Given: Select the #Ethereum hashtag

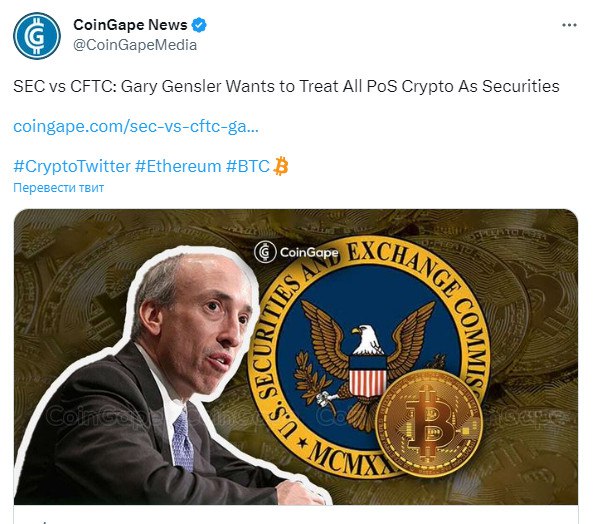Looking at the screenshot, I should [178, 166].
